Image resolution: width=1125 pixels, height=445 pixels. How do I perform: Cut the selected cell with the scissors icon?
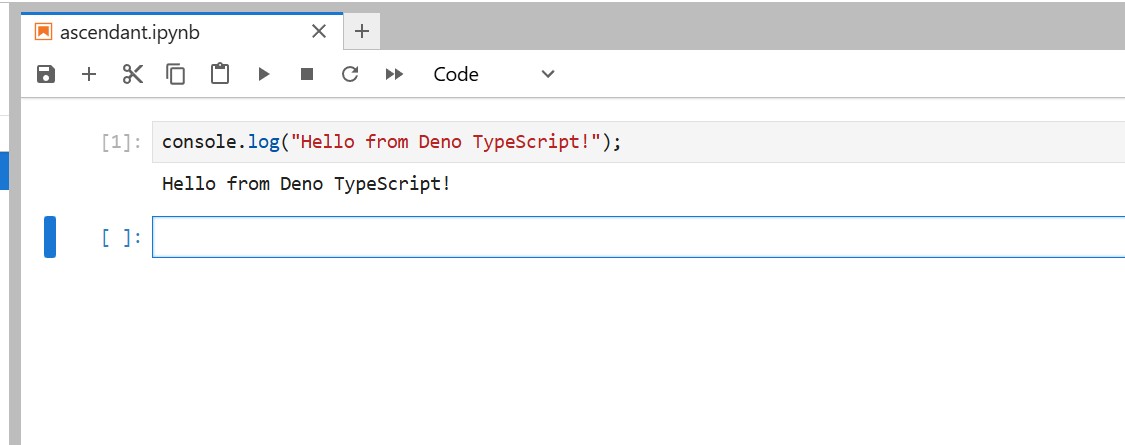(133, 74)
